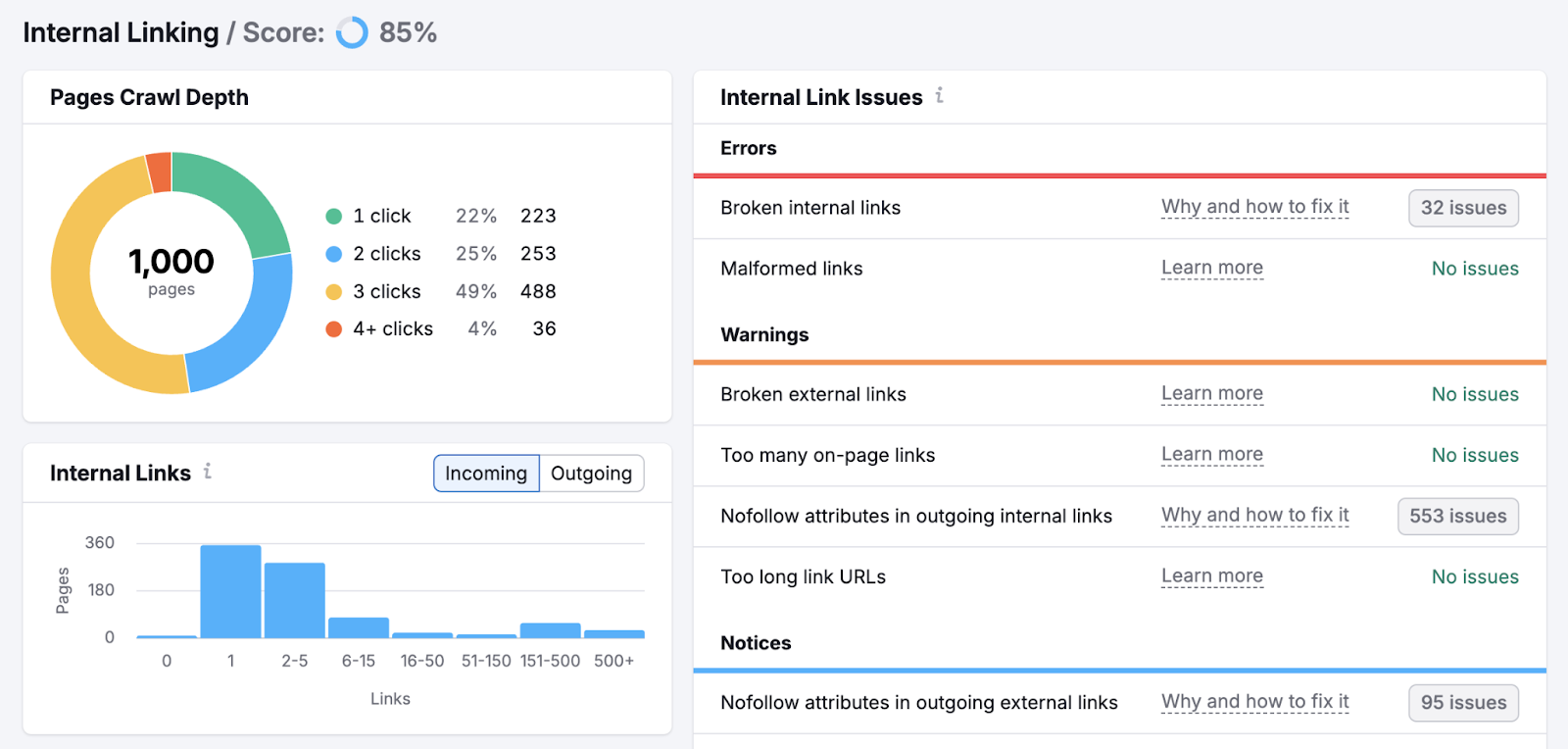Click the tallest bar for 1 link
The width and height of the screenshot is (1568, 749).
pos(230,591)
